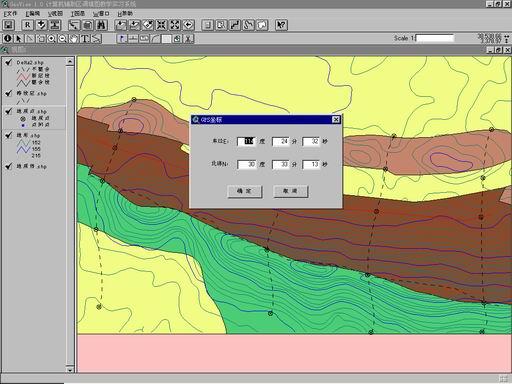Click the Save floppy disk icon

8,25
